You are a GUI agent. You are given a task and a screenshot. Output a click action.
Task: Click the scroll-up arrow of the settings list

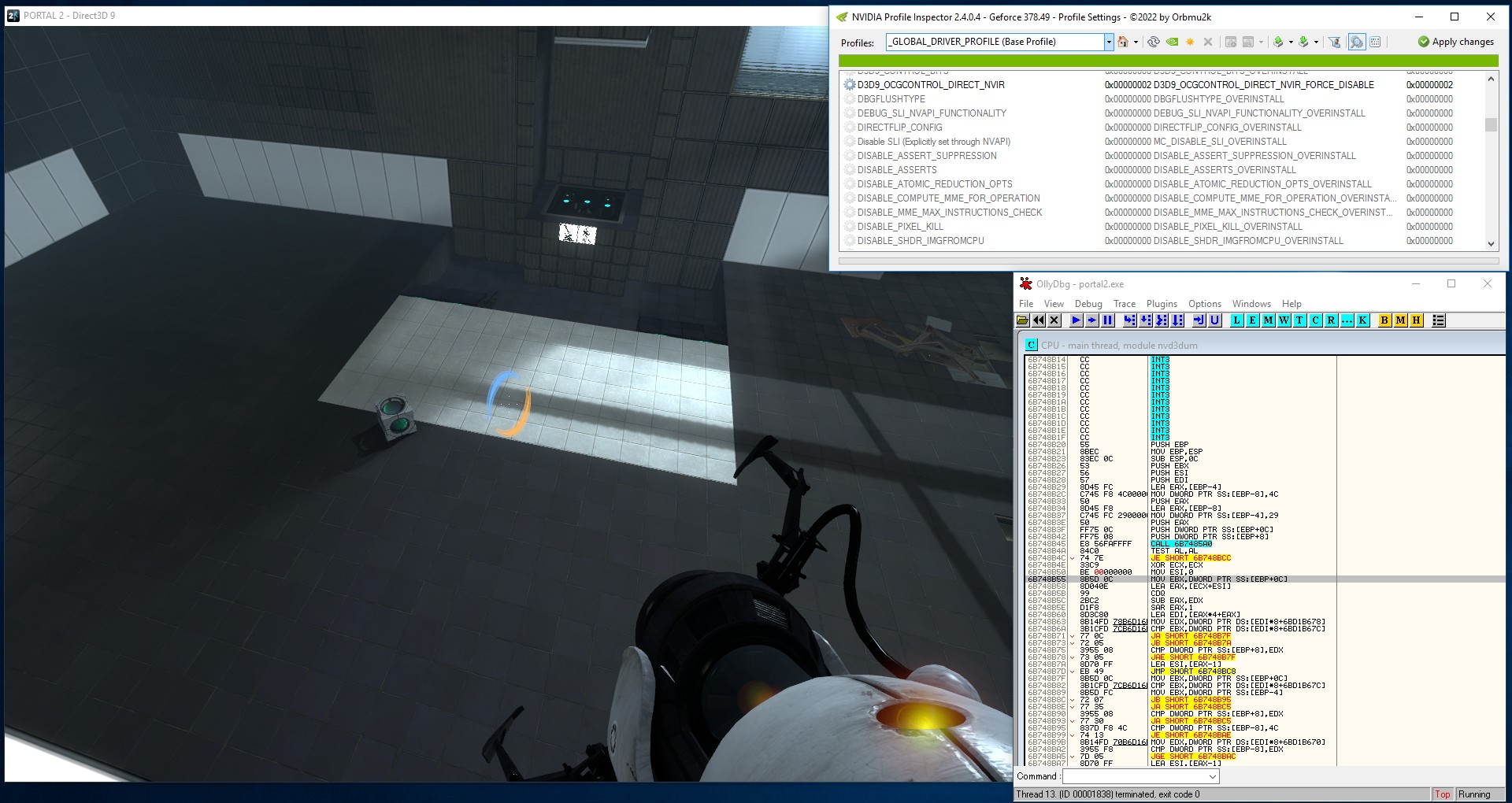1491,79
